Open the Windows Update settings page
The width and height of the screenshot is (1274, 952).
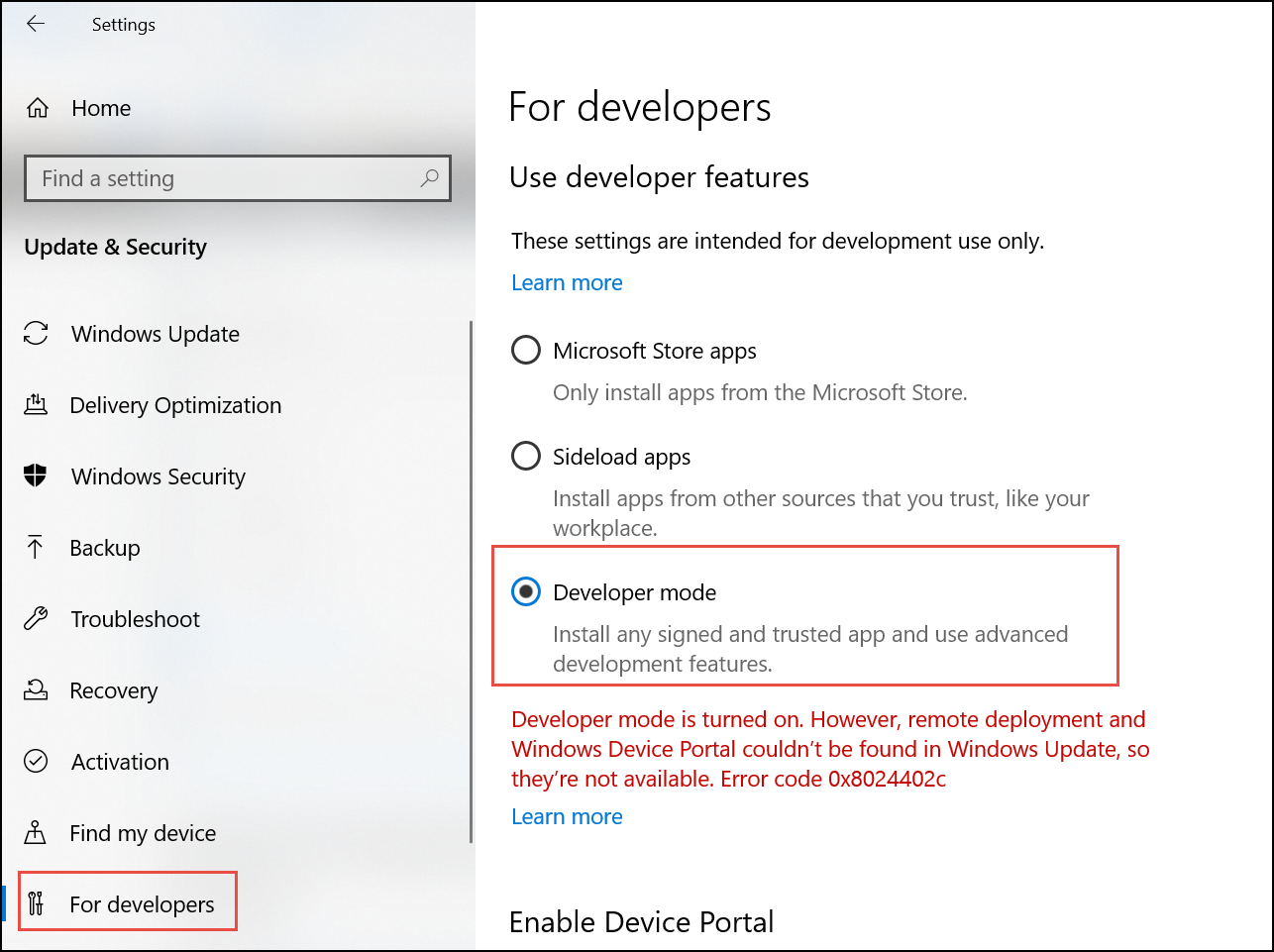click(x=155, y=334)
